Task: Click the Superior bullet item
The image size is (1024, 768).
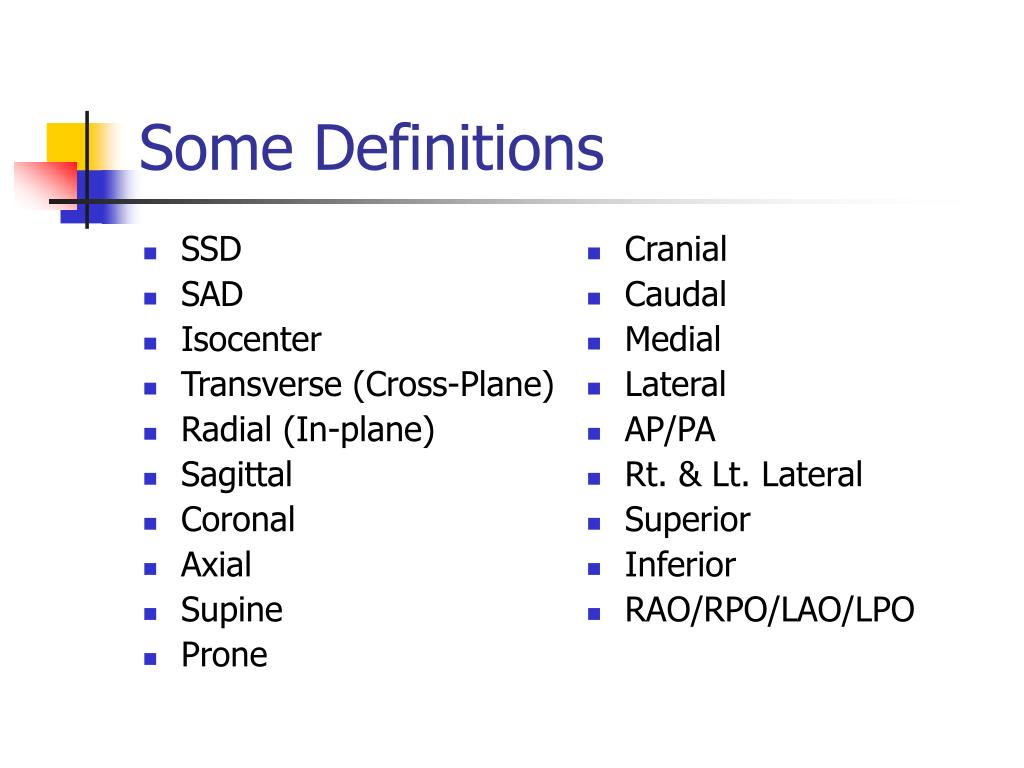Action: click(687, 520)
